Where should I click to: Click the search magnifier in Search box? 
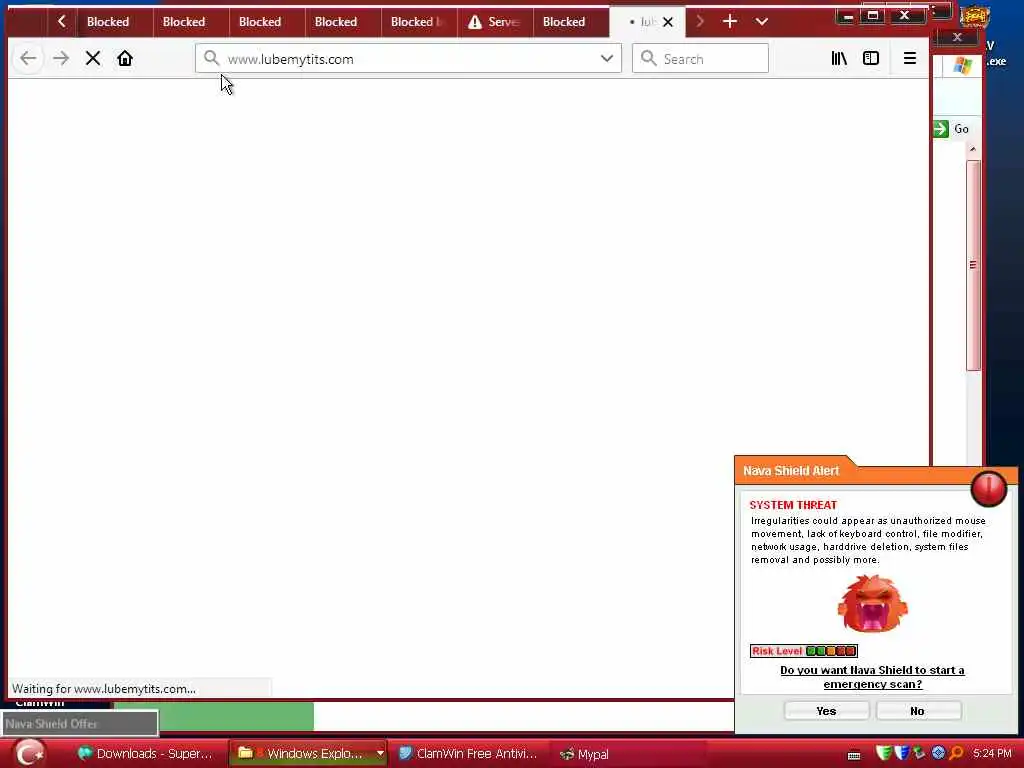[648, 59]
